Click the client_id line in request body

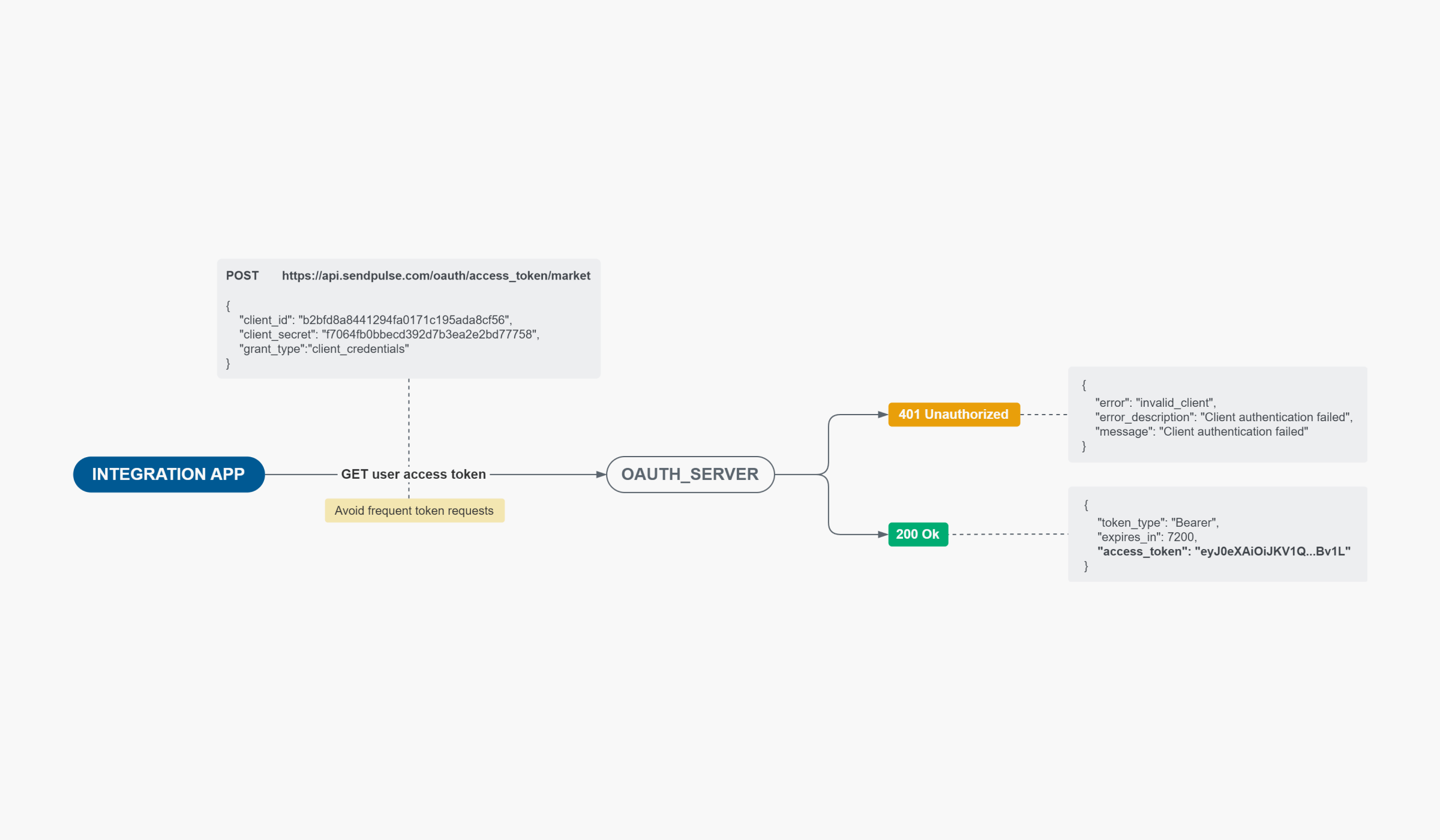(375, 320)
